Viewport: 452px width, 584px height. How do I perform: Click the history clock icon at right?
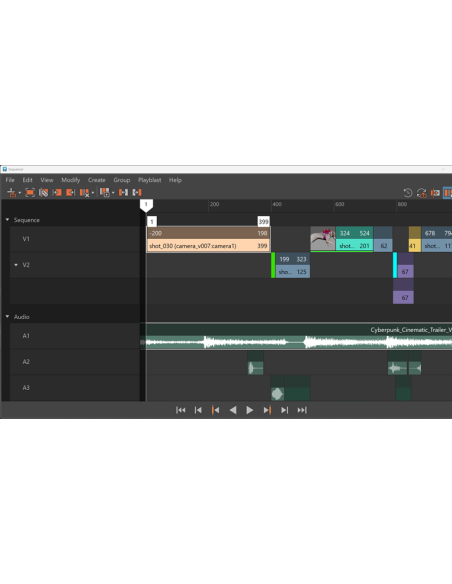coord(408,193)
